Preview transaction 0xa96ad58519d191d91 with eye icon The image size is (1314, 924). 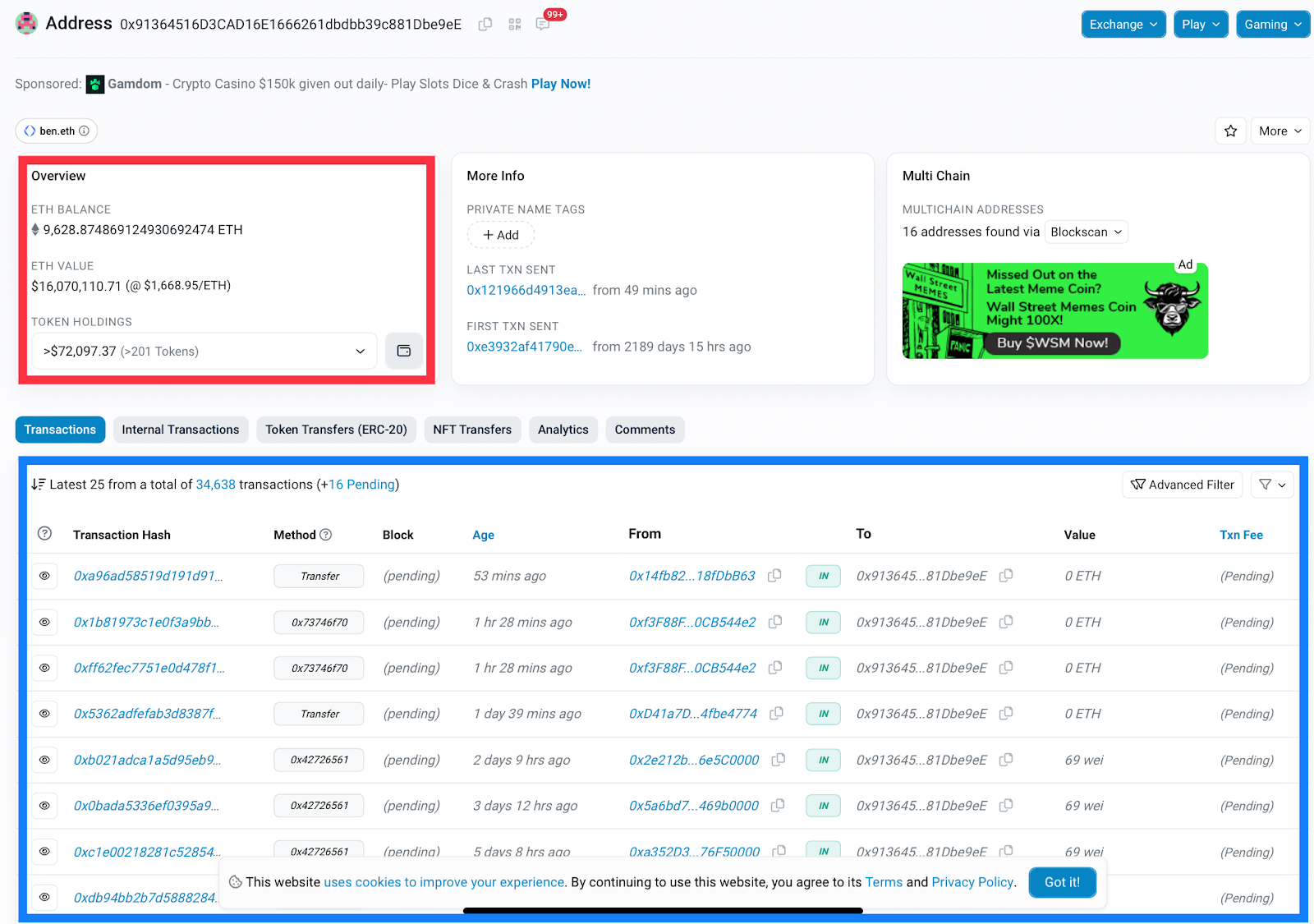click(45, 576)
